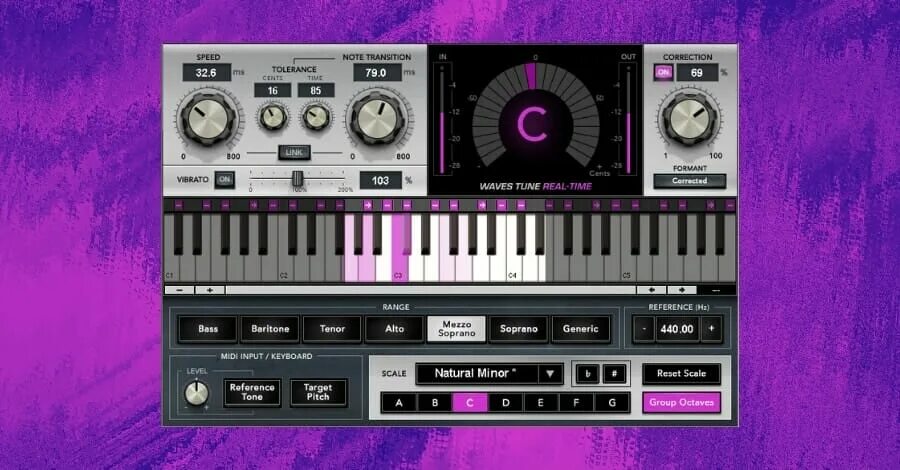Increase reference frequency with plus button
The image size is (900, 470).
(x=711, y=329)
